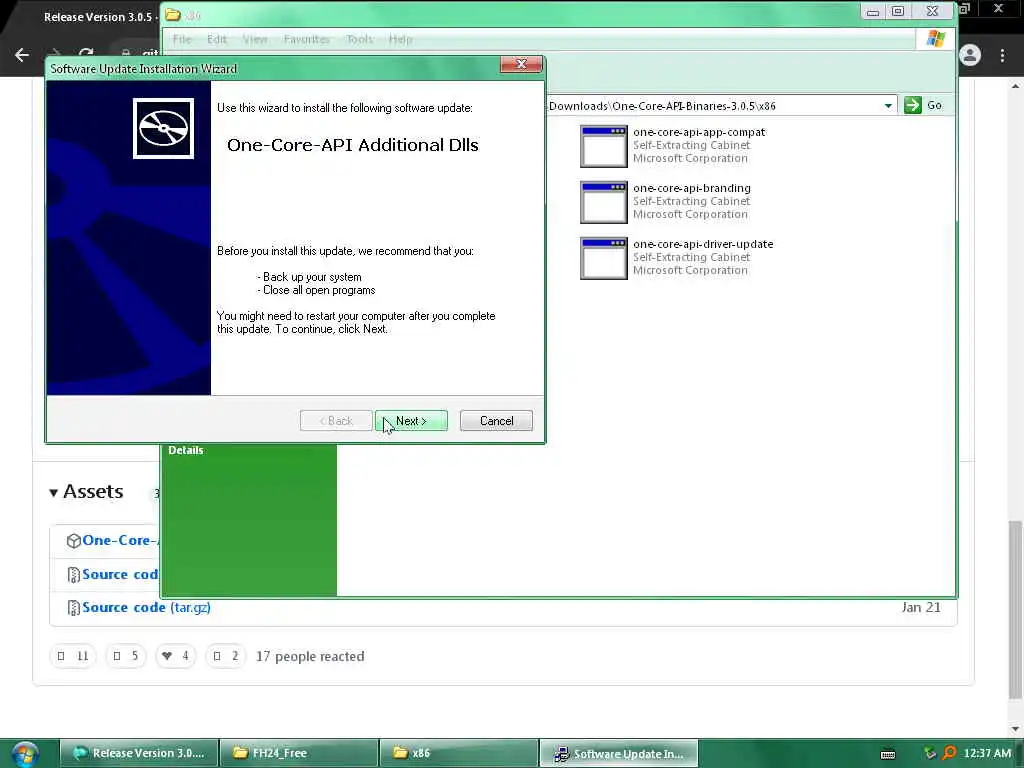Click the 'One-Core-API Additional Dlls' wizard title
Image resolution: width=1024 pixels, height=768 pixels.
coord(353,145)
